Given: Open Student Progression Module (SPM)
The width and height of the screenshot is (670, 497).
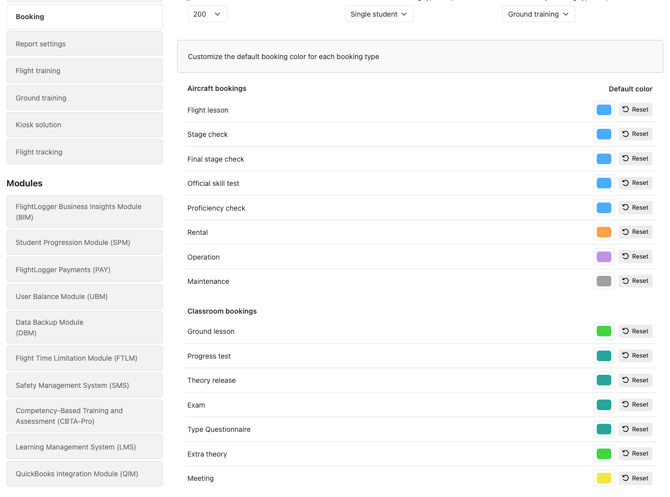Looking at the screenshot, I should point(85,242).
